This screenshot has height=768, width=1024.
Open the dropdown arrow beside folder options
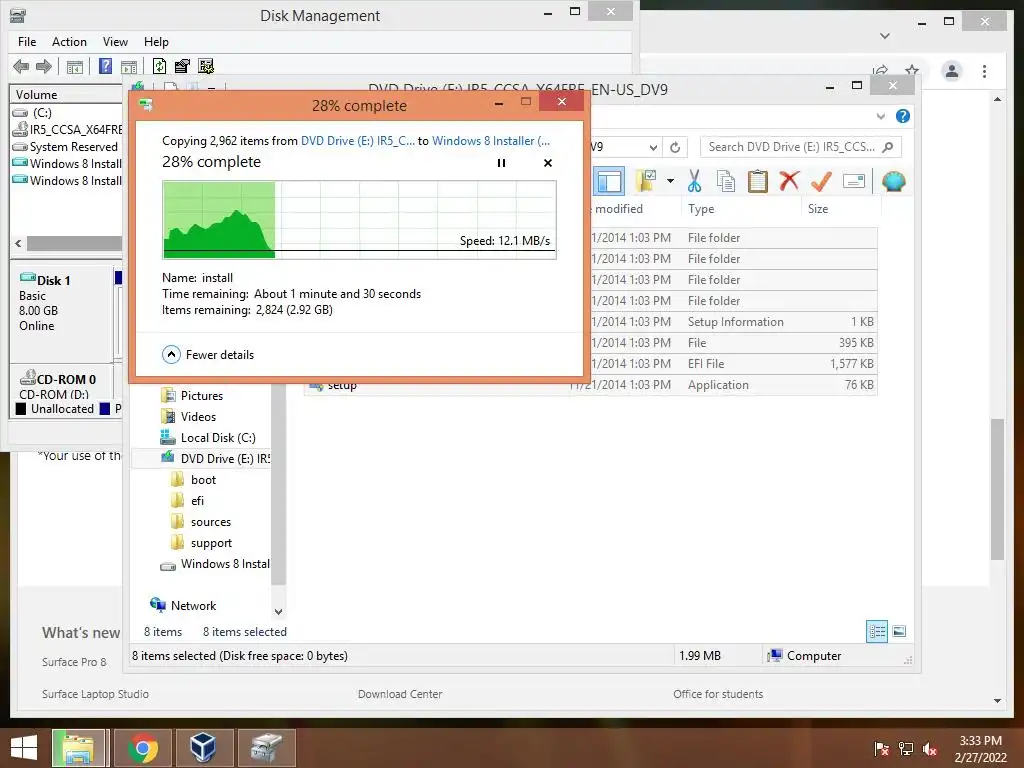point(670,181)
